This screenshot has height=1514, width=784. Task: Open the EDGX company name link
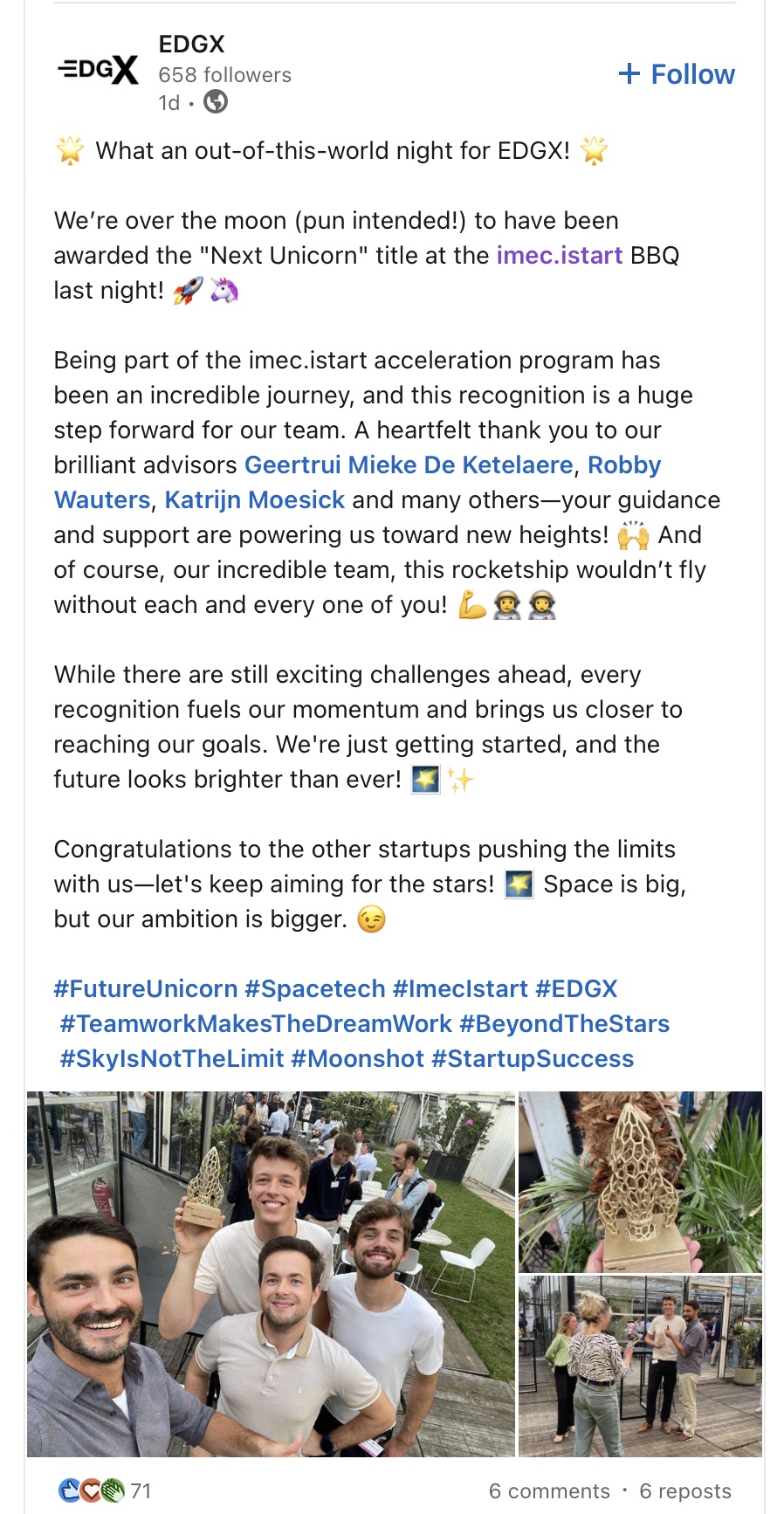point(192,45)
